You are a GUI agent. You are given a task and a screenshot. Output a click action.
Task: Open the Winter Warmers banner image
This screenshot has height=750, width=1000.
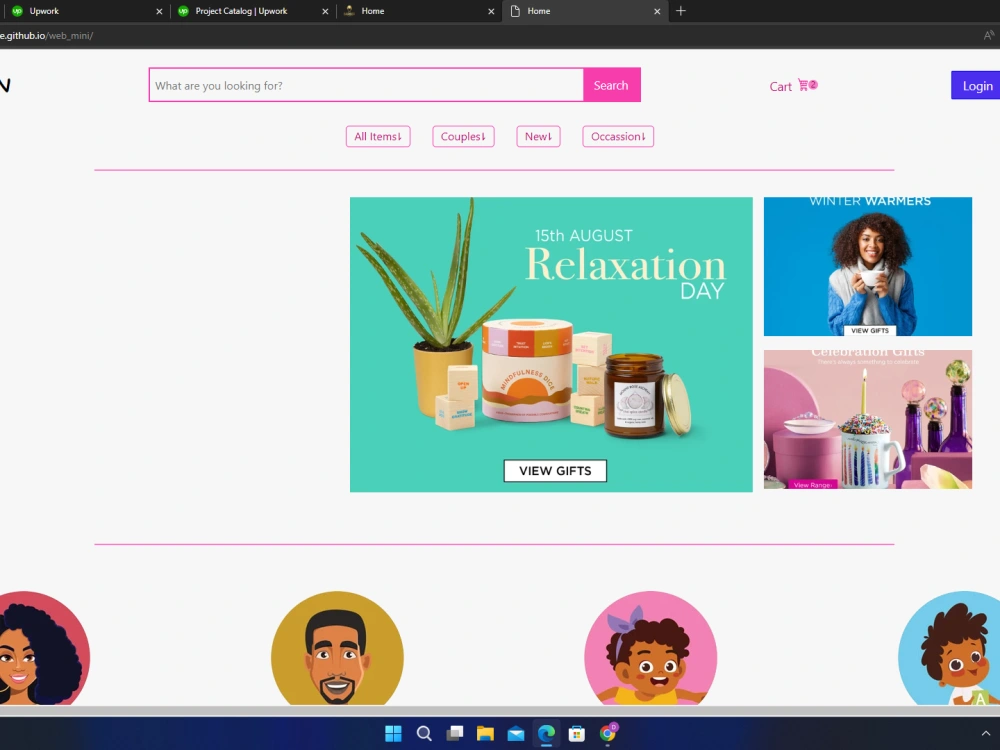click(x=868, y=266)
